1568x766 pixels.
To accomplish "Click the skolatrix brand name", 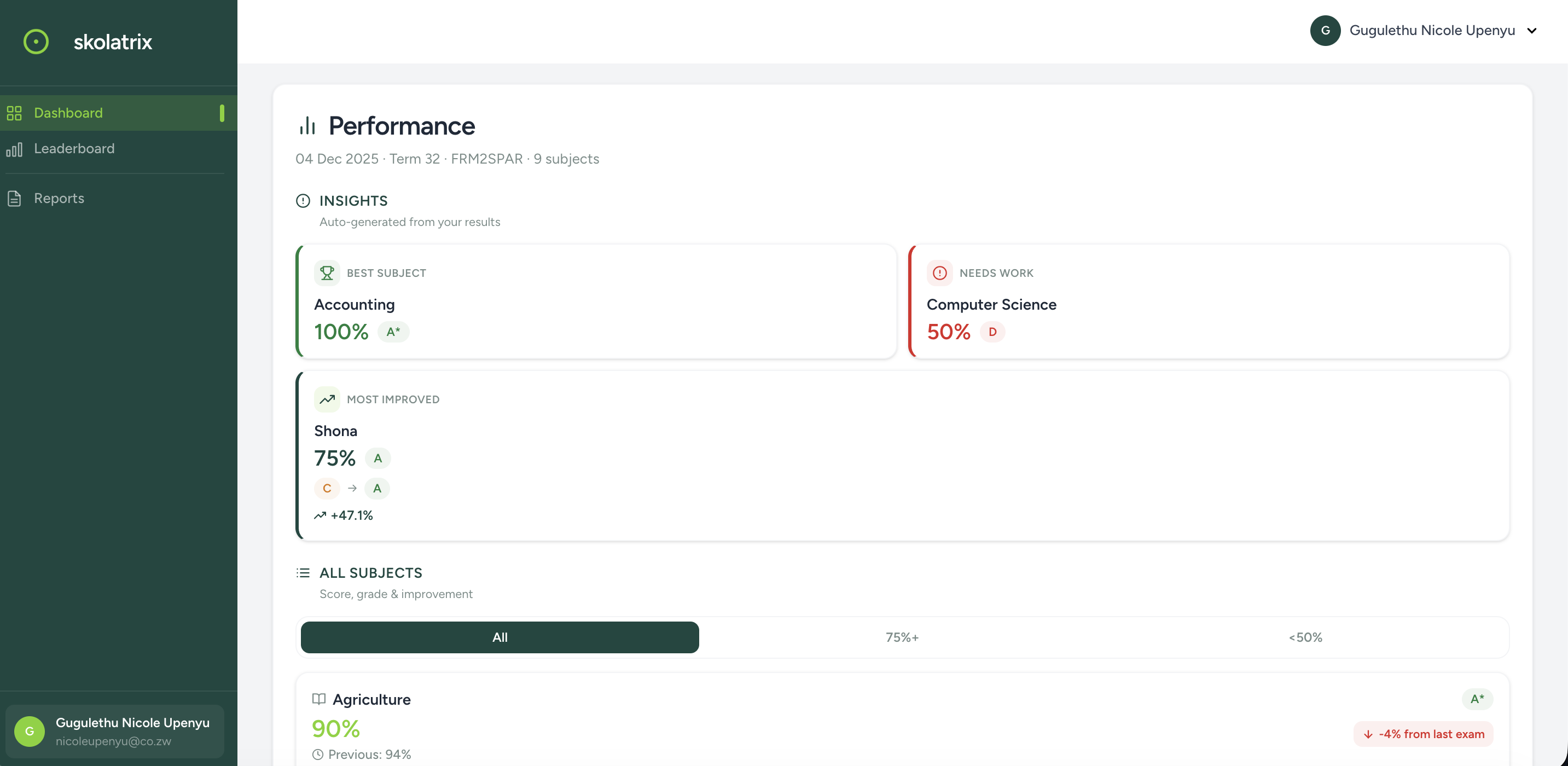I will pos(113,42).
